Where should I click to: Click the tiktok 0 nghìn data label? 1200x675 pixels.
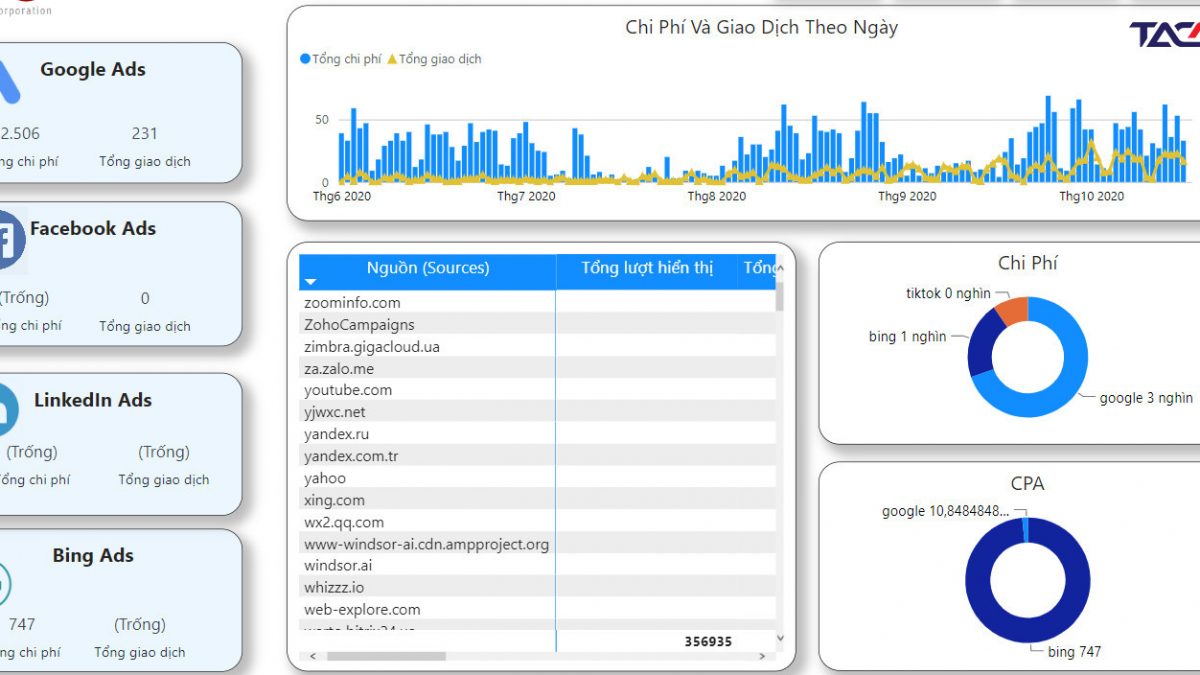(948, 293)
